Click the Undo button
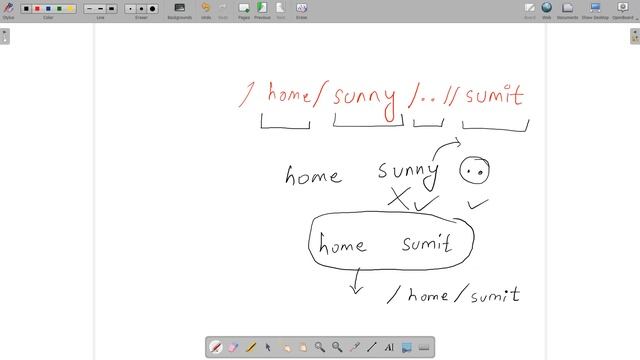640x360 pixels. tap(206, 11)
